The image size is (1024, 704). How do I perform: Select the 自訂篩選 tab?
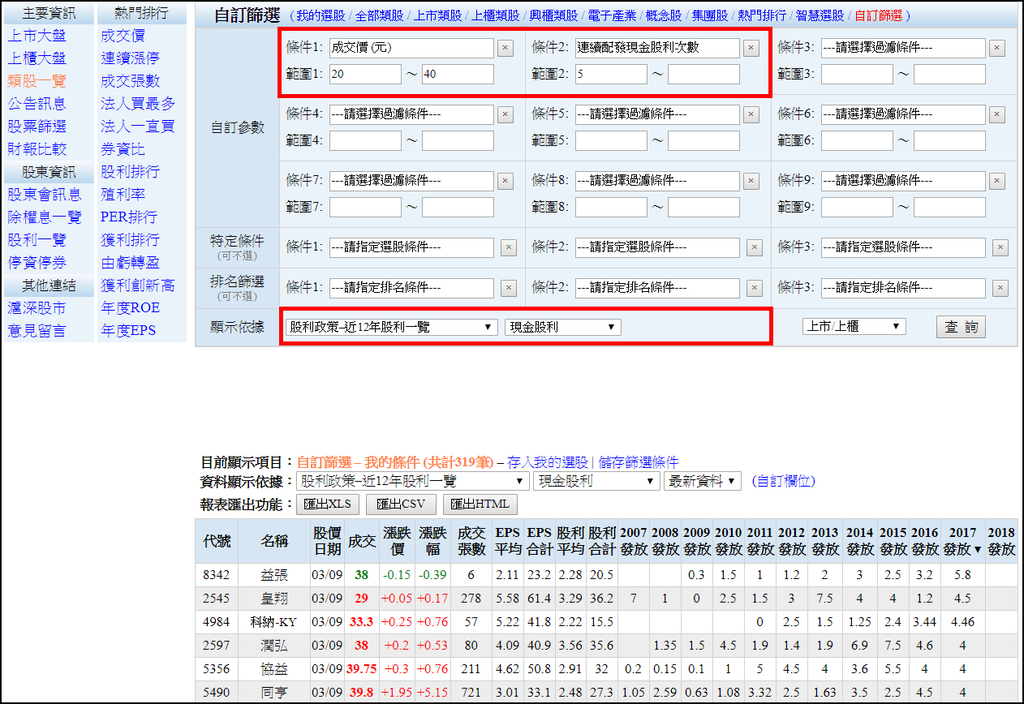[878, 16]
